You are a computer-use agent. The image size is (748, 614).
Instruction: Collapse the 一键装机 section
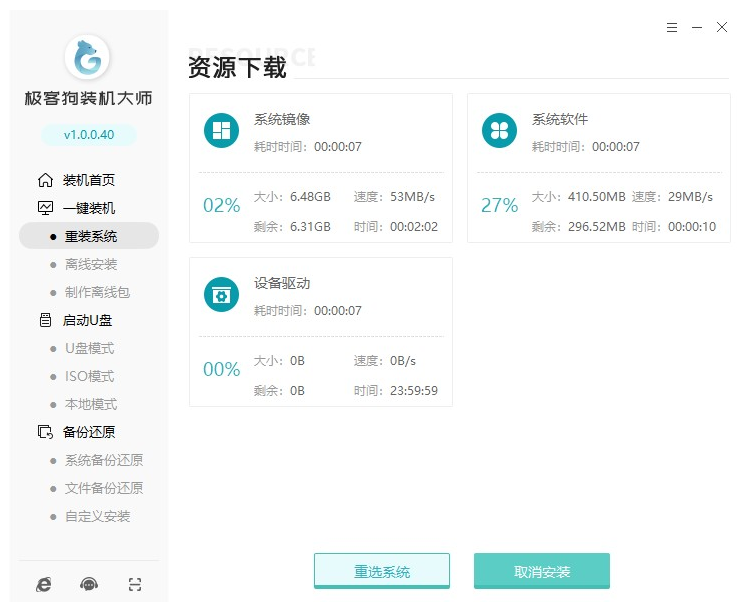coord(88,208)
